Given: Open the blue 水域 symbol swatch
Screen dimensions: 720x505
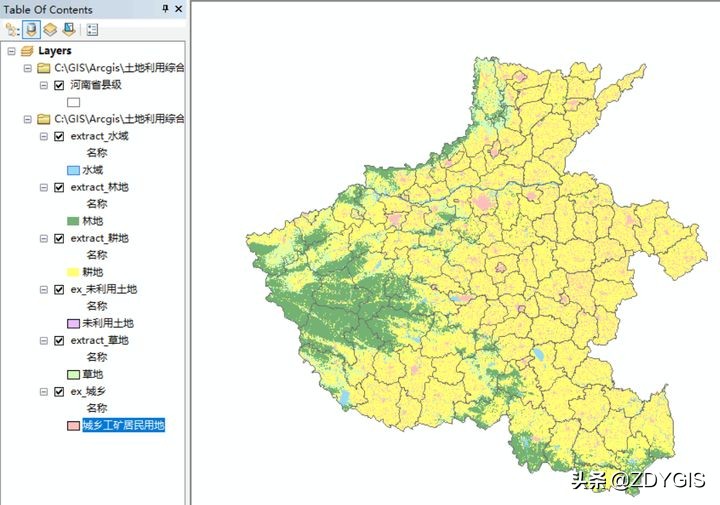Looking at the screenshot, I should [73, 170].
